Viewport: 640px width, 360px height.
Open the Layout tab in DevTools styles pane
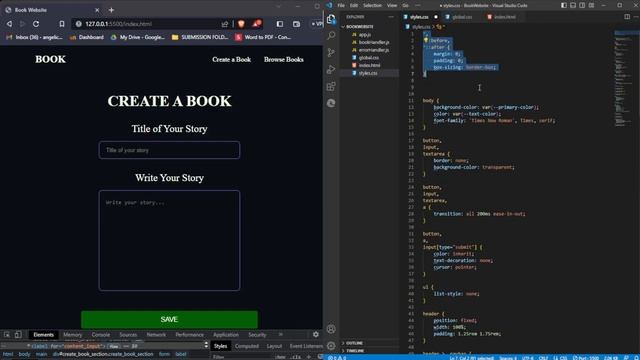click(274, 346)
